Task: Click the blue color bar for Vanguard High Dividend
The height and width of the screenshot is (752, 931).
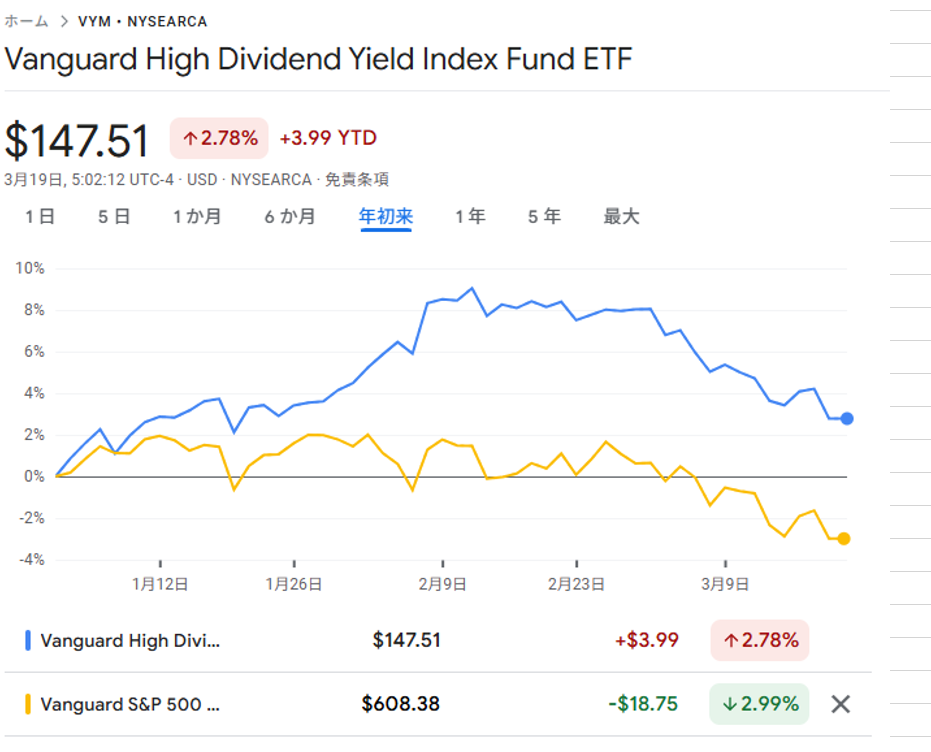Action: coord(28,641)
